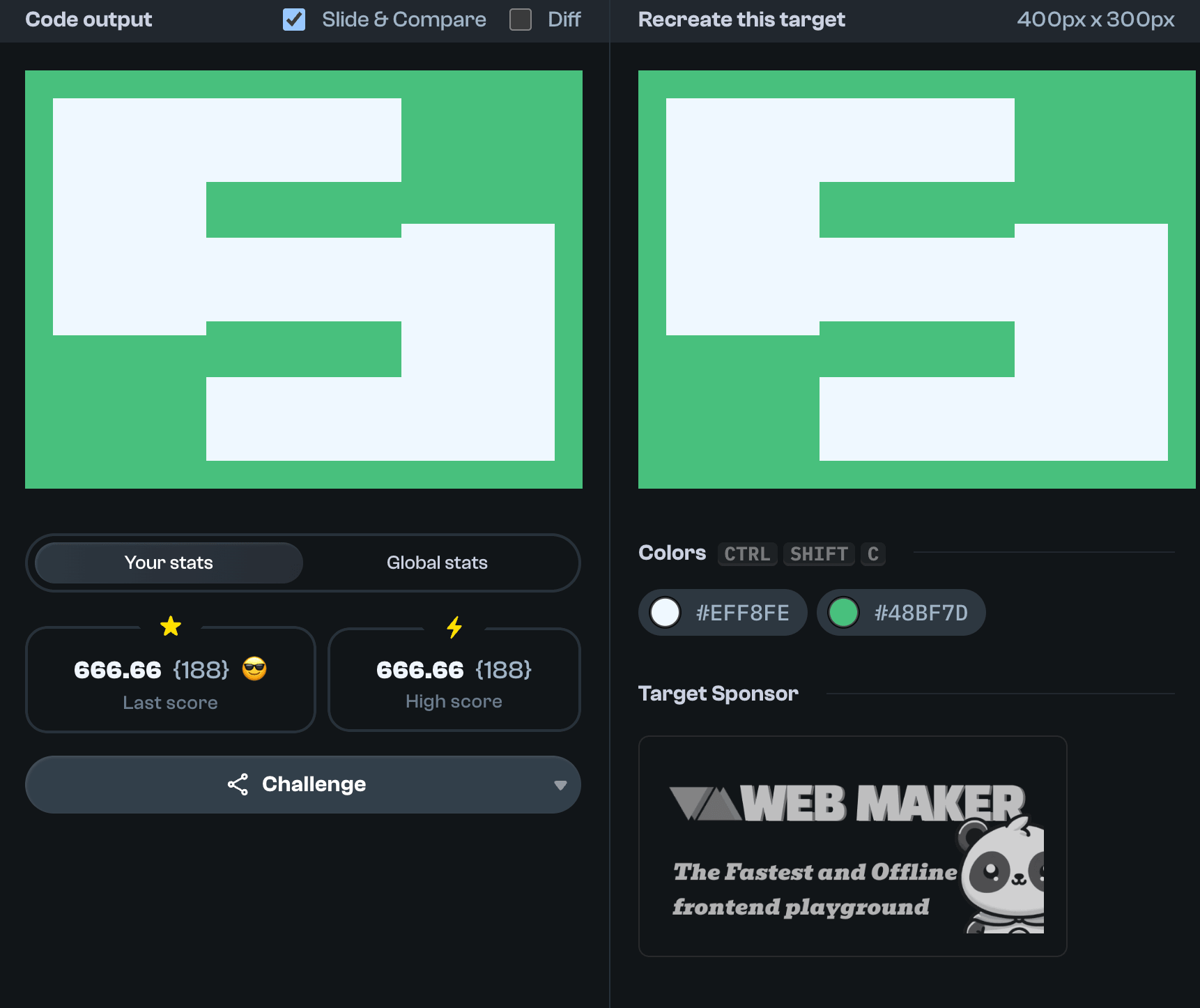Image resolution: width=1200 pixels, height=1008 pixels.
Task: Enable the Diff checkbox
Action: pos(521,20)
